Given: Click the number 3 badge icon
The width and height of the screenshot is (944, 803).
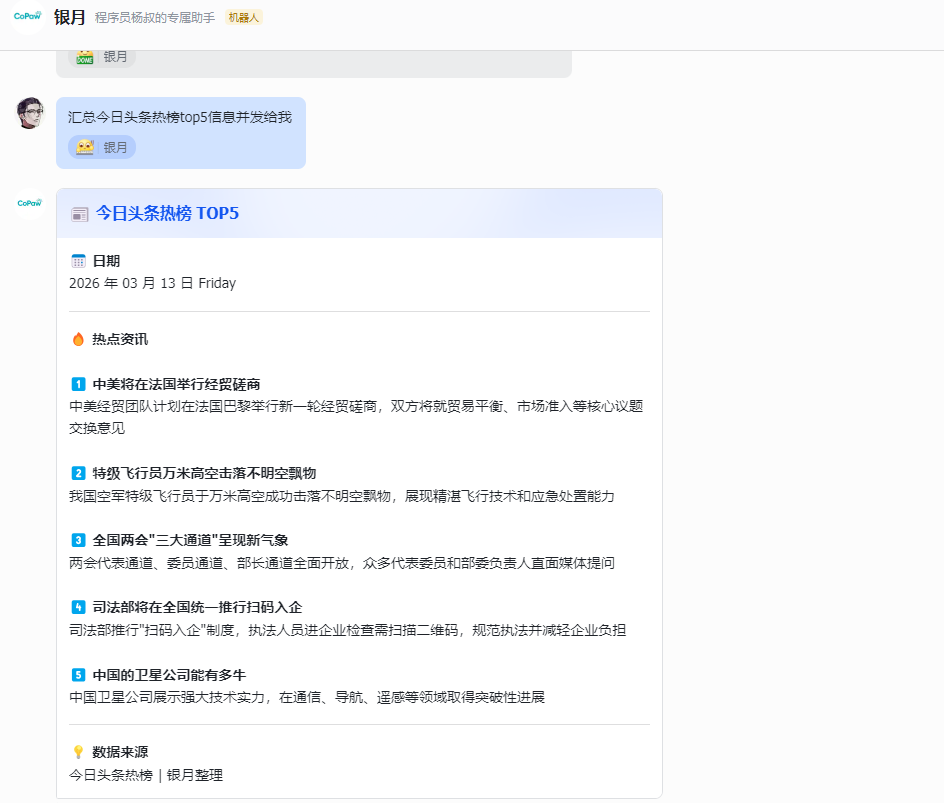Looking at the screenshot, I should 78,540.
